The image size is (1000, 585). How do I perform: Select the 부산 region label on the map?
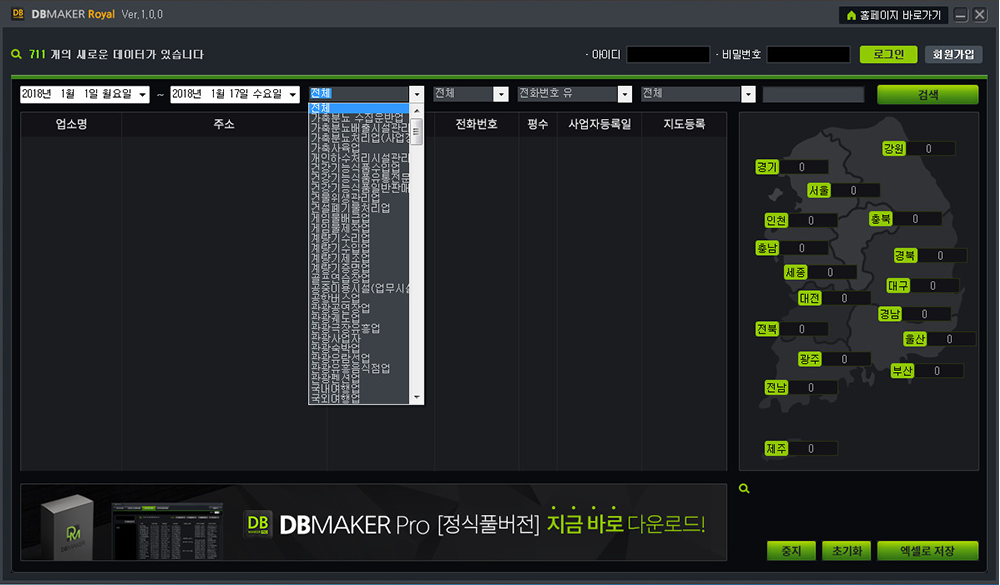[x=902, y=371]
